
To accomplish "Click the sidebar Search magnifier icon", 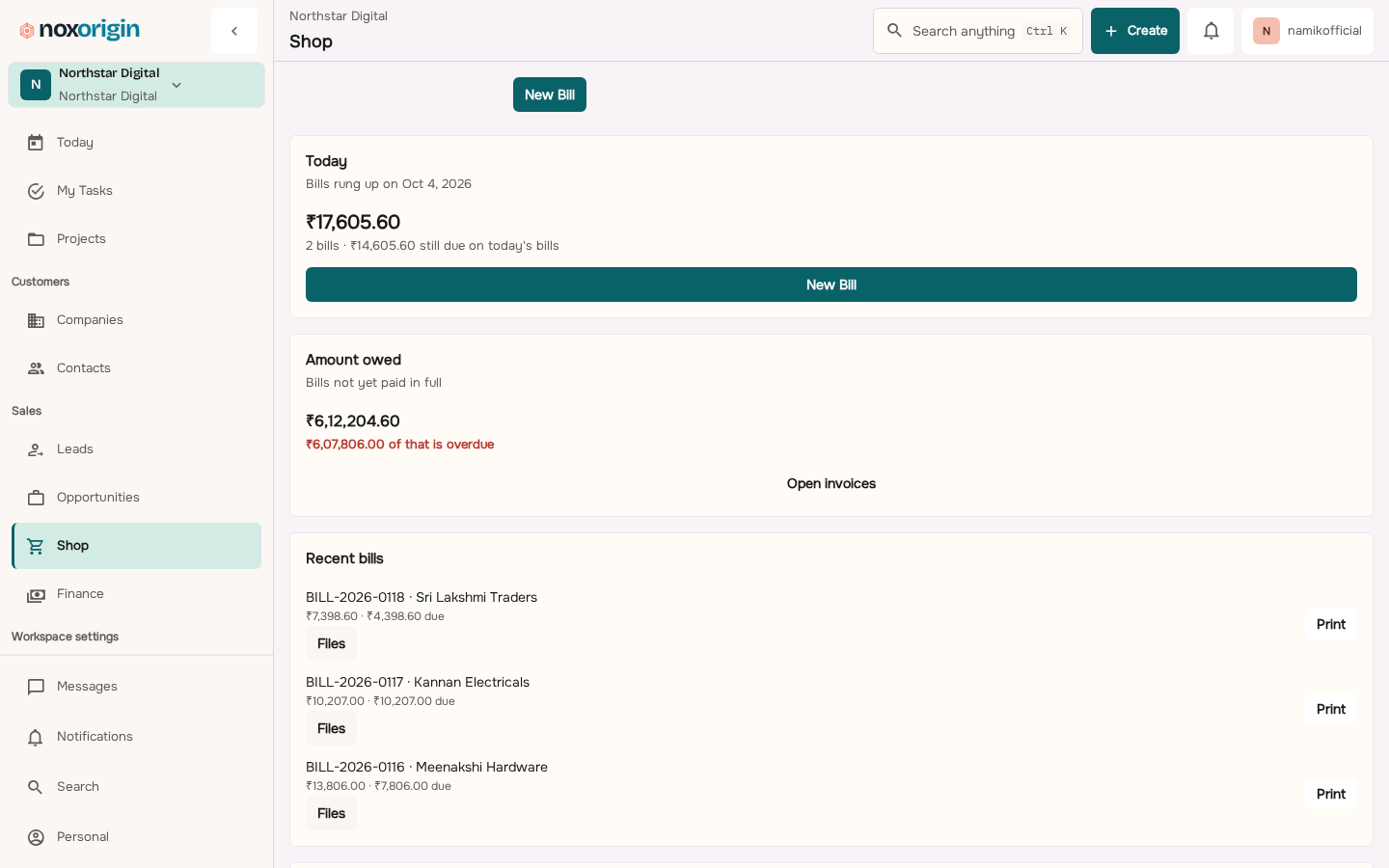I will pos(36,787).
